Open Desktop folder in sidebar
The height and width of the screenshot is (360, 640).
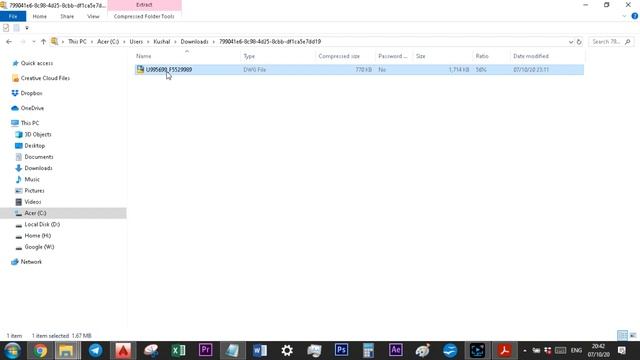(x=35, y=146)
